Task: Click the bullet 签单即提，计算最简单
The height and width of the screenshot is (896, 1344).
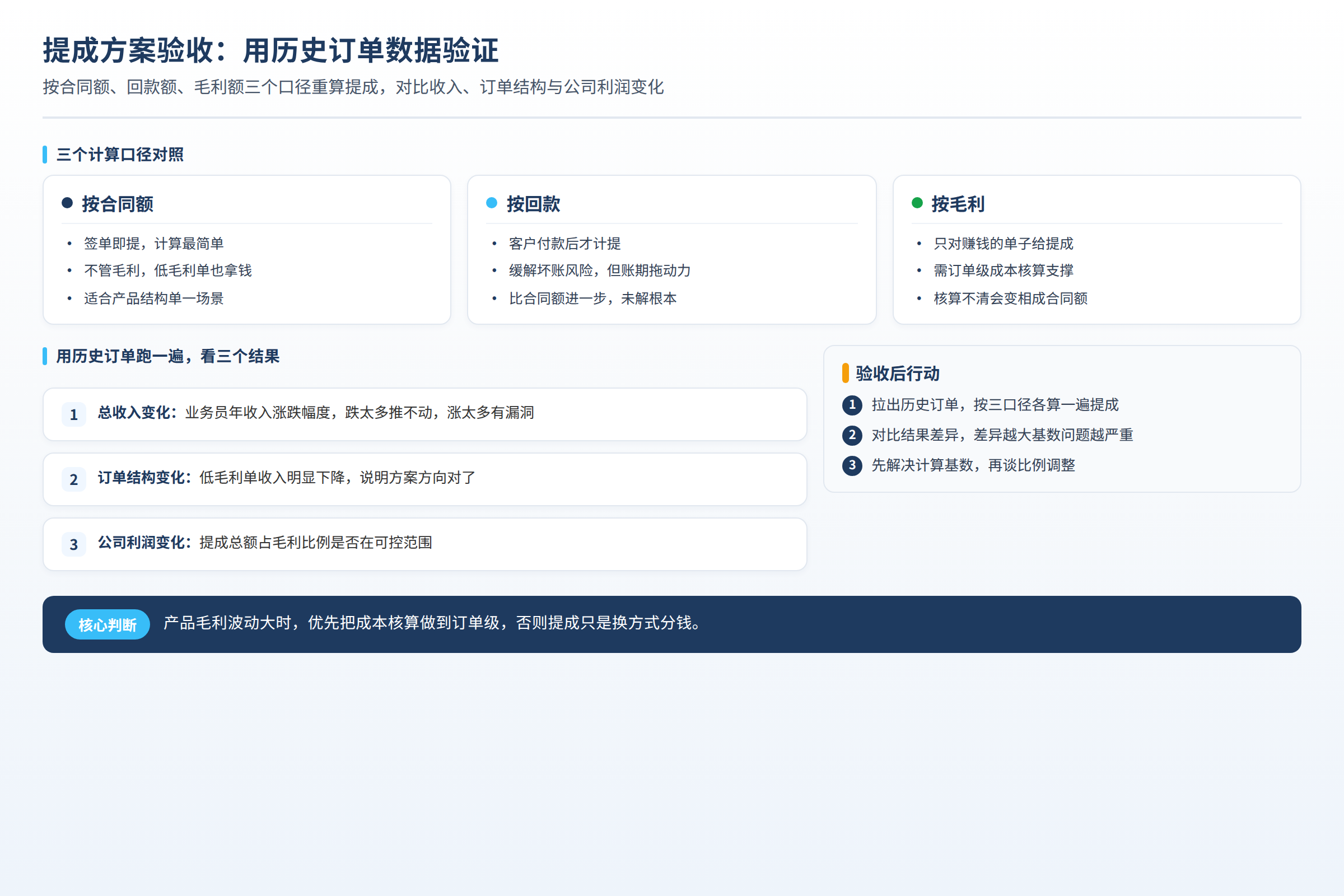Action: point(153,244)
